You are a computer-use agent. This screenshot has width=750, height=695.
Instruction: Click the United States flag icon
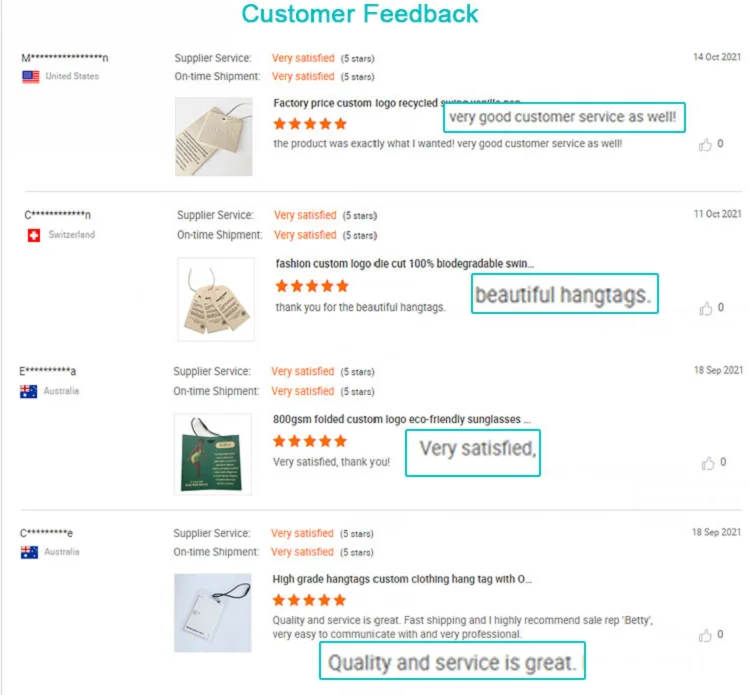31,77
